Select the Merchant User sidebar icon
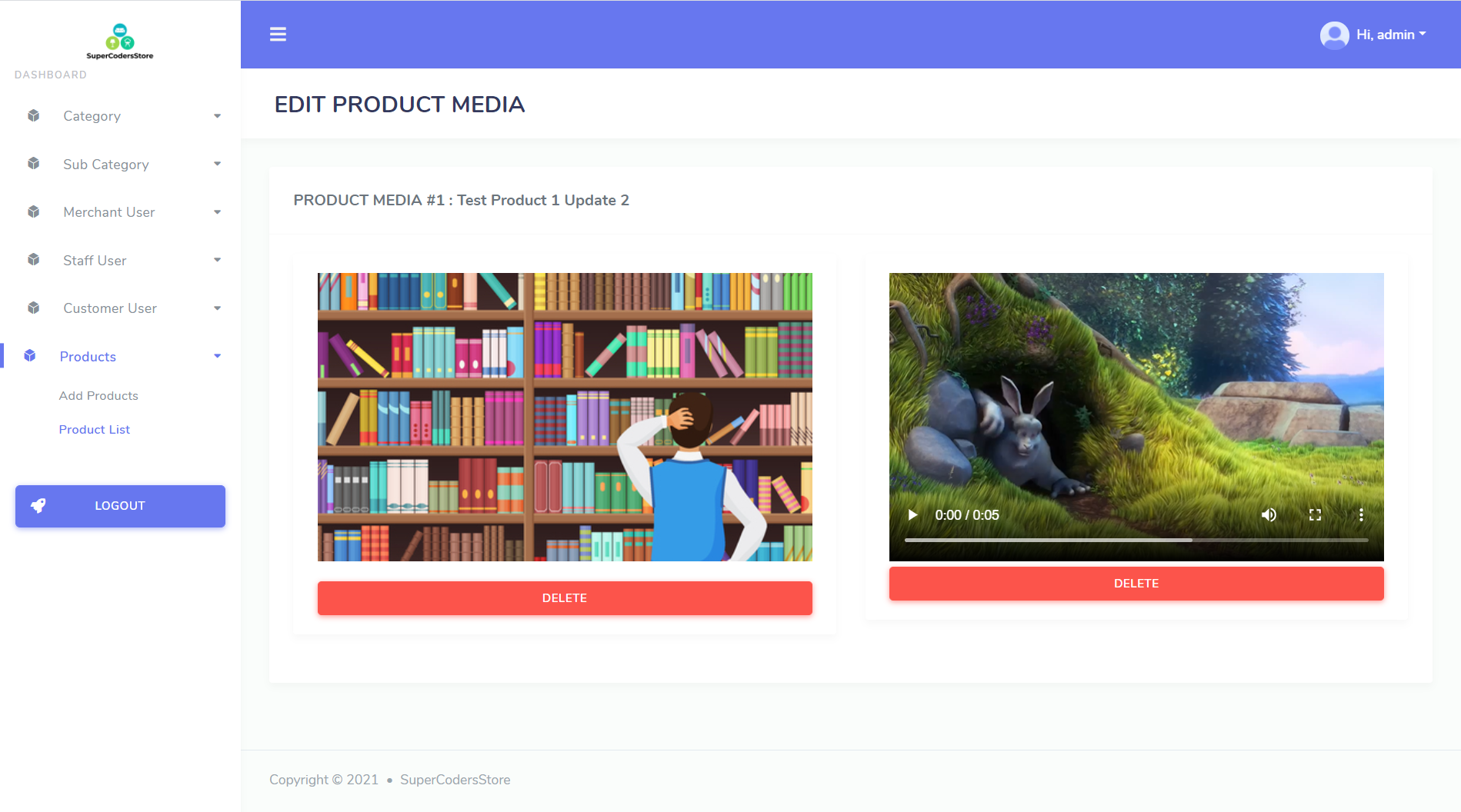The image size is (1461, 812). [33, 211]
